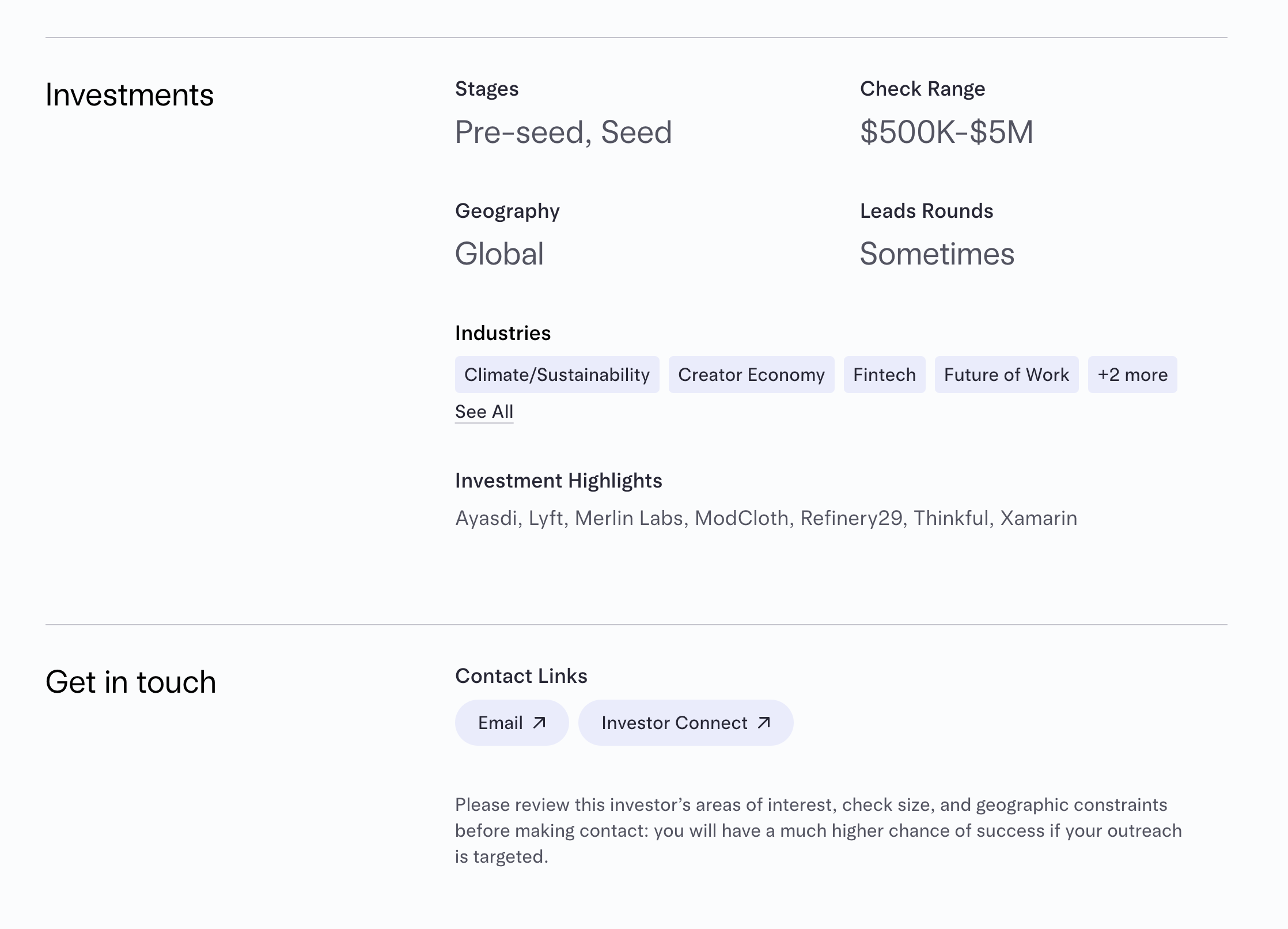Click the Industries label

point(502,333)
